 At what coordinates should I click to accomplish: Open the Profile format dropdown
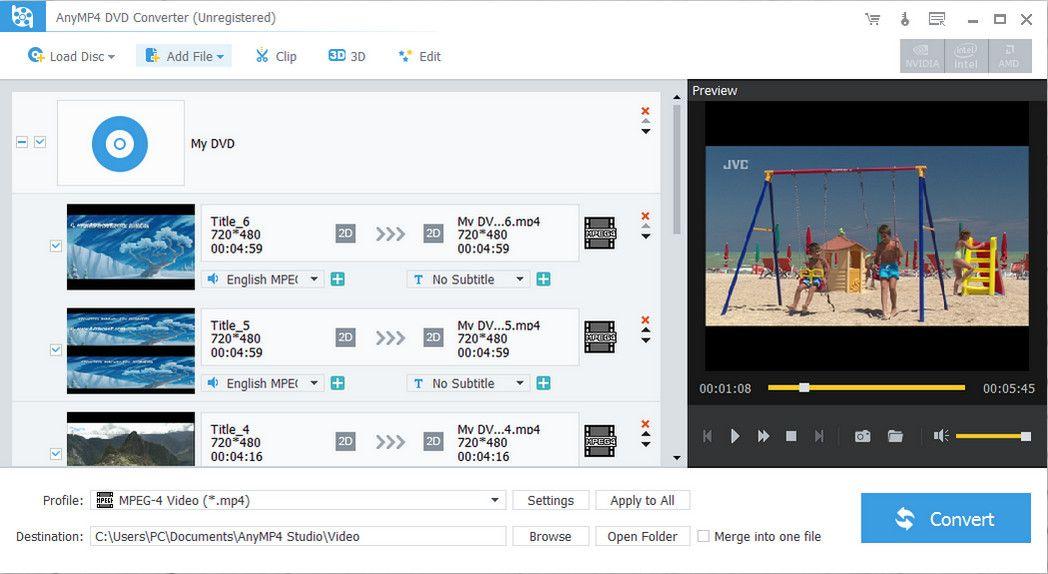coord(495,500)
